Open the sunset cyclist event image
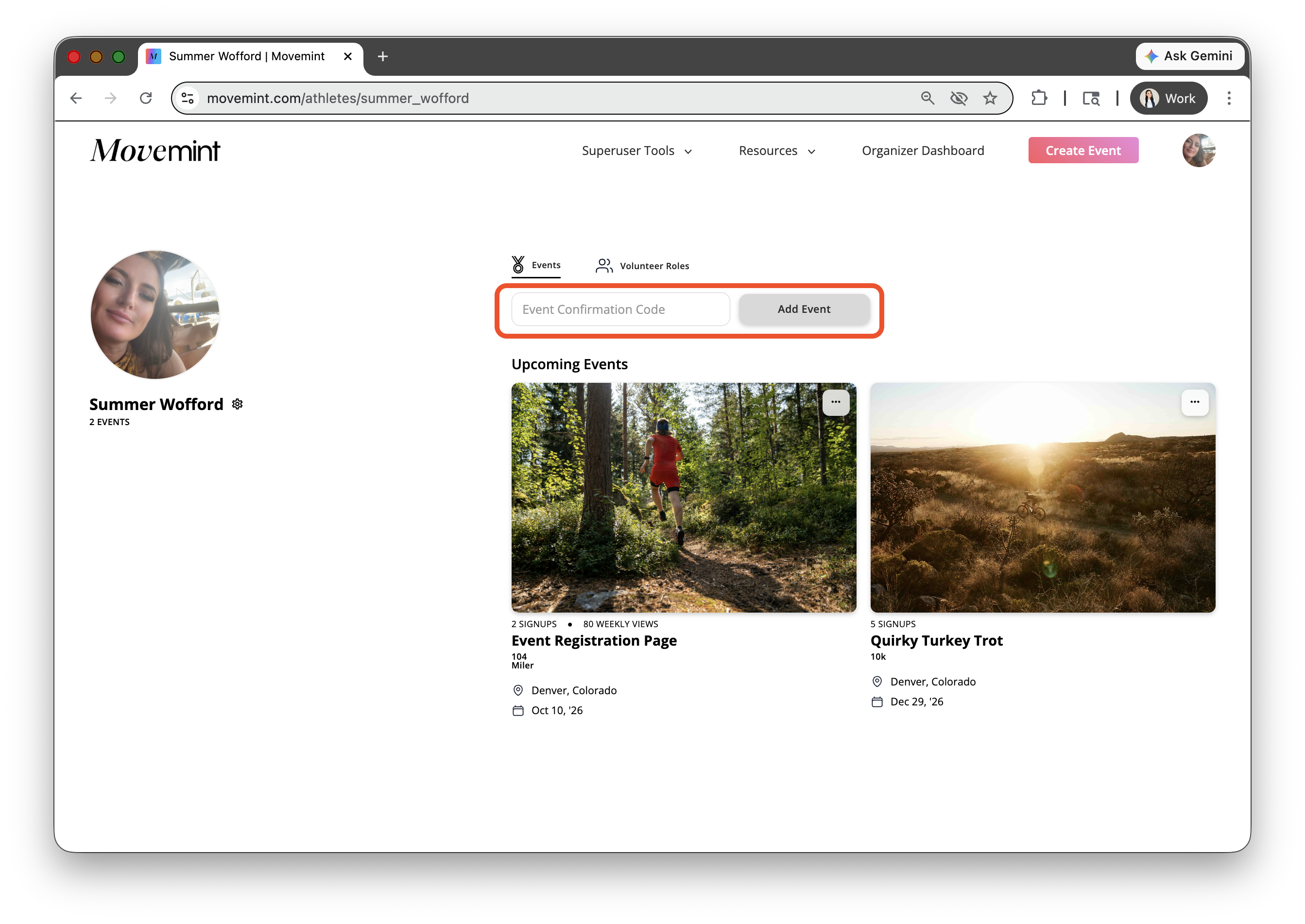This screenshot has height=924, width=1305. tap(1042, 497)
